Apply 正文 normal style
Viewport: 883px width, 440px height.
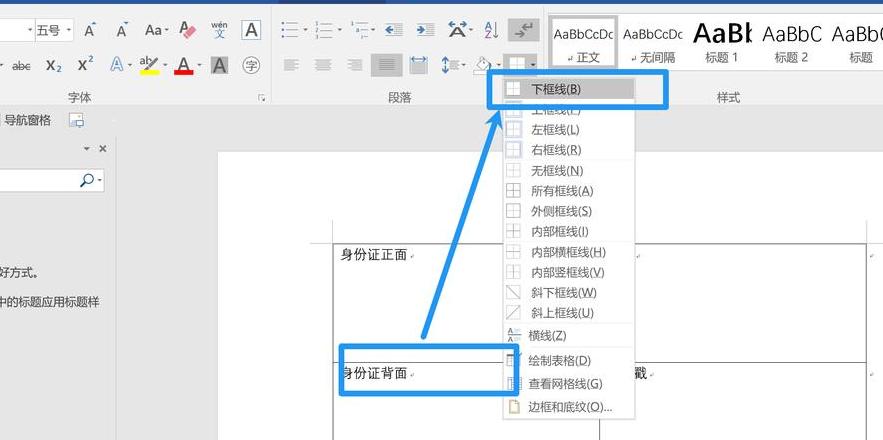pyautogui.click(x=583, y=41)
